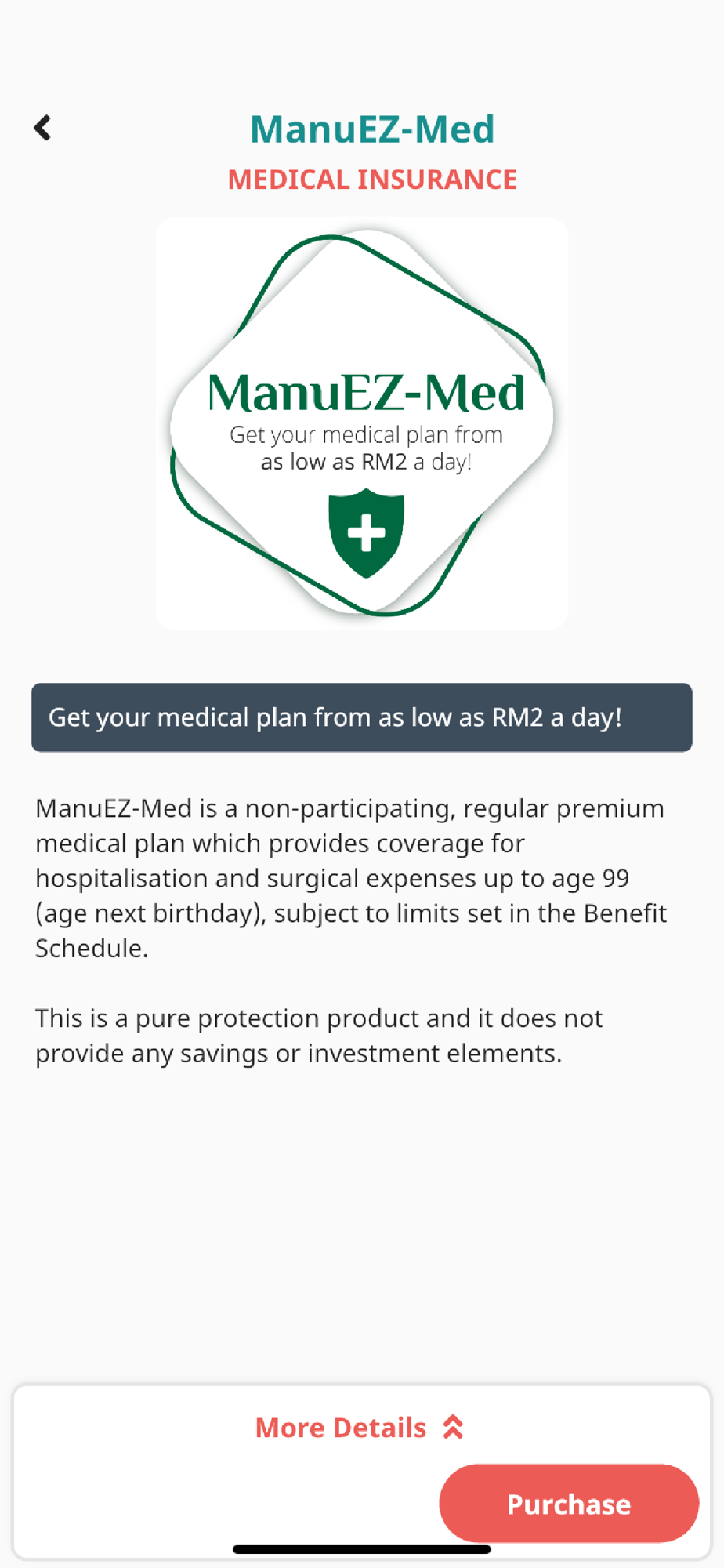
Task: Select the MEDICAL INSURANCE subtitle
Action: (x=372, y=180)
